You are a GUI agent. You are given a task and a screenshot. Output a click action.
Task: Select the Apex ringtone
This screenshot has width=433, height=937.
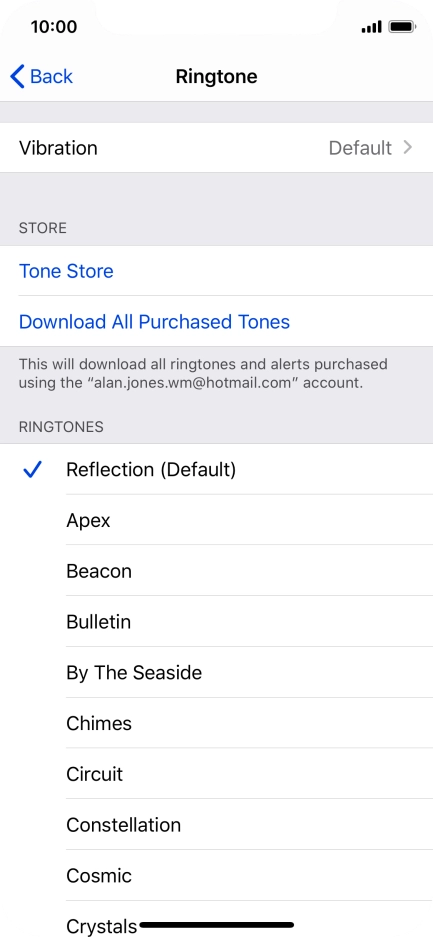click(x=216, y=520)
